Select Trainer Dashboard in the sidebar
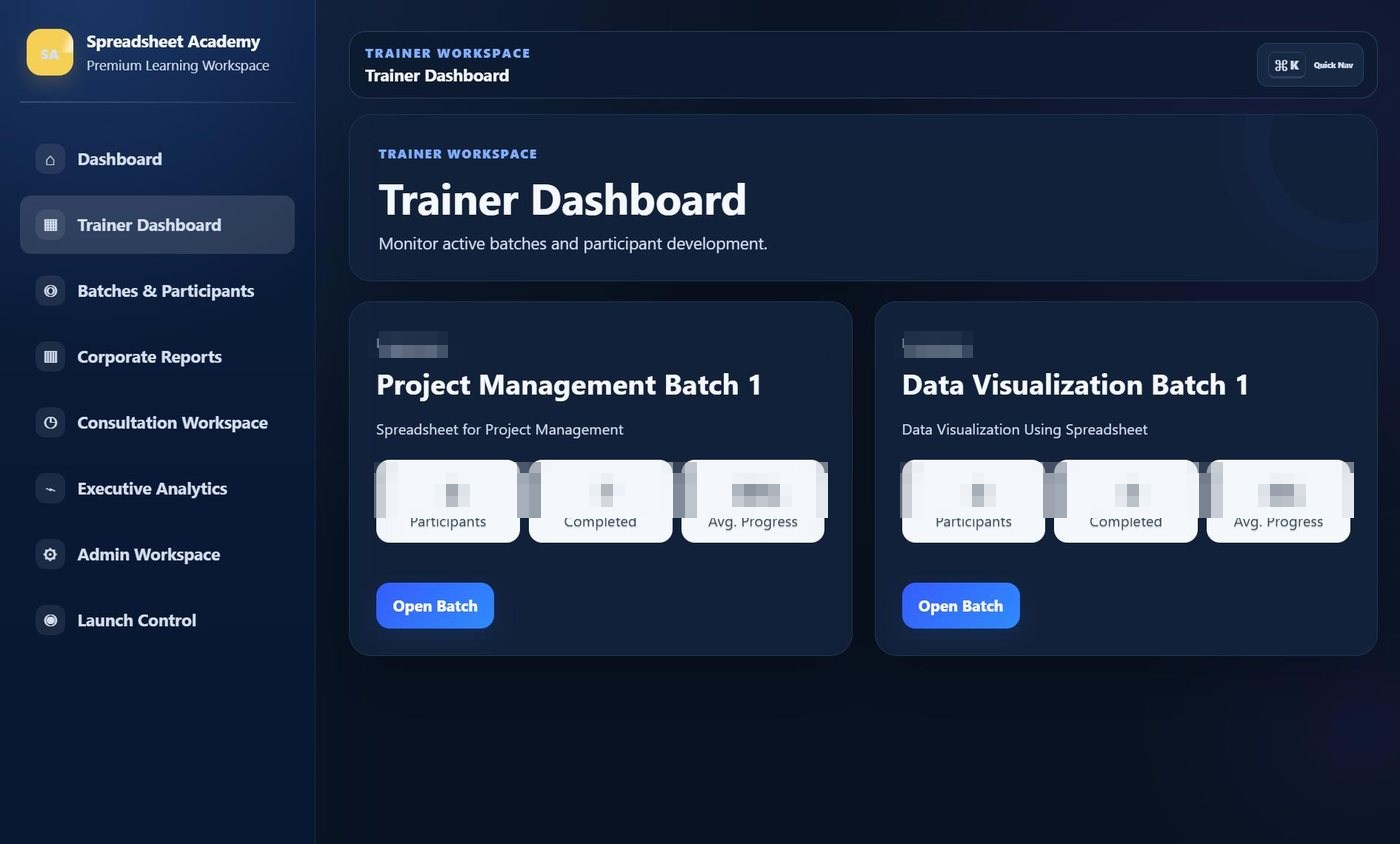 pyautogui.click(x=157, y=225)
